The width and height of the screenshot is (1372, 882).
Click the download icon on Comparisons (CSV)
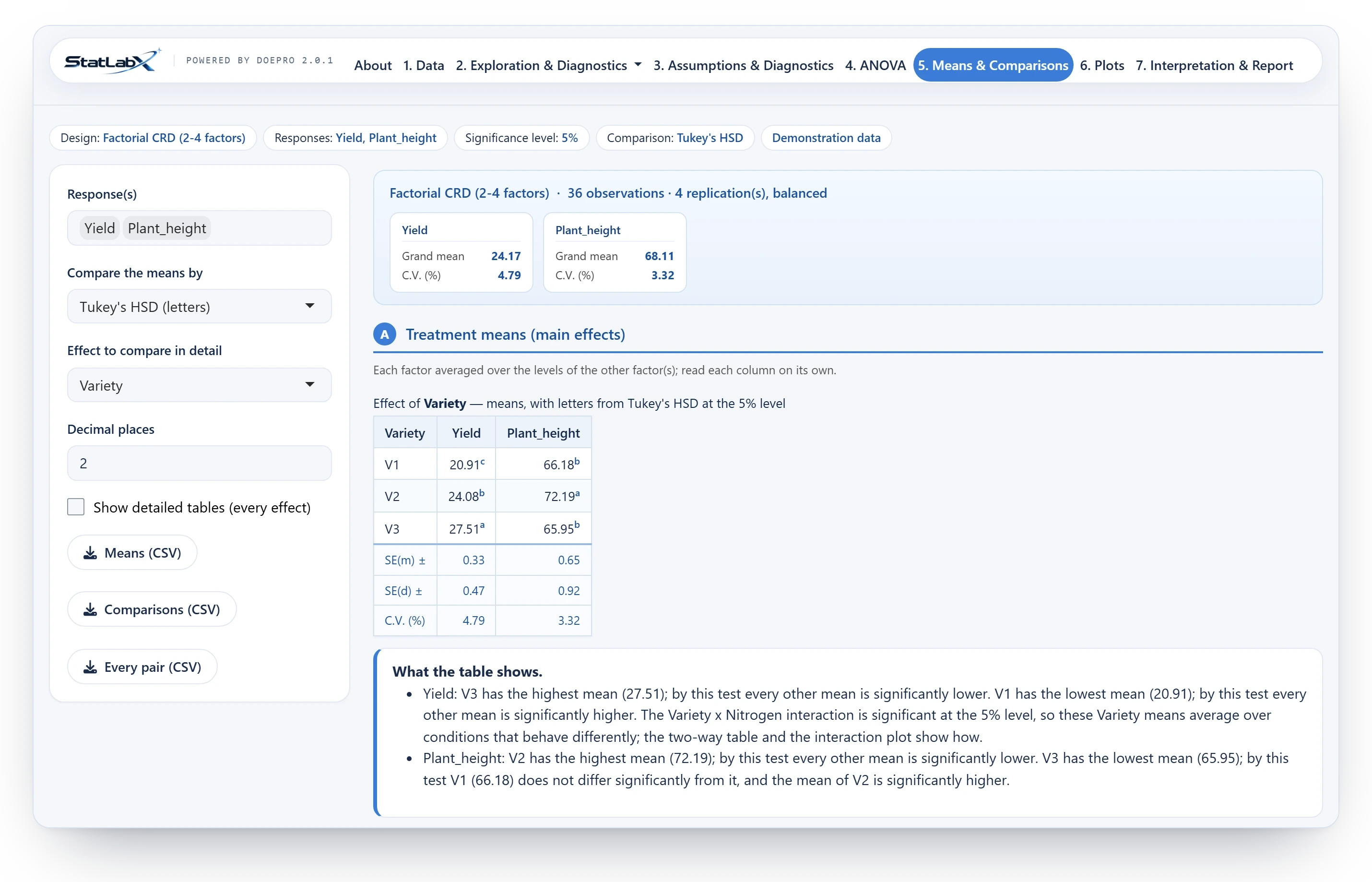click(x=90, y=609)
